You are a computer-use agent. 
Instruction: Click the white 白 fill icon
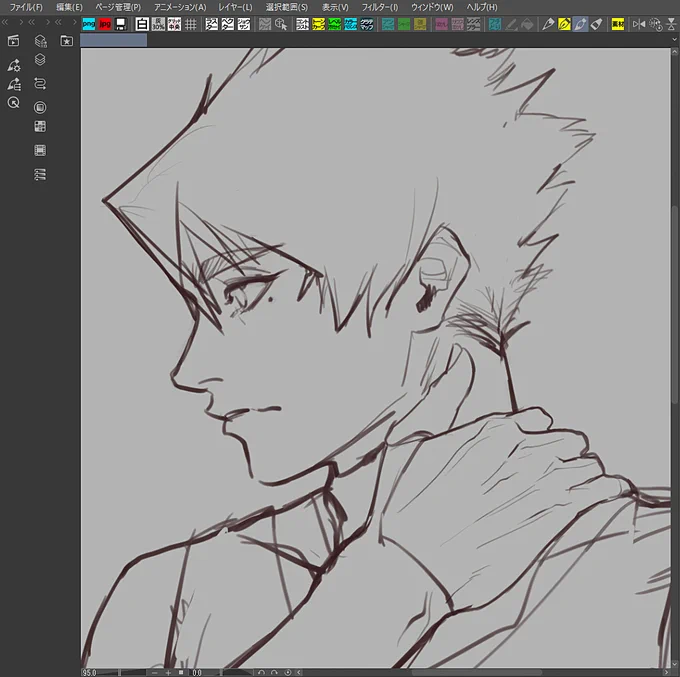pos(142,24)
